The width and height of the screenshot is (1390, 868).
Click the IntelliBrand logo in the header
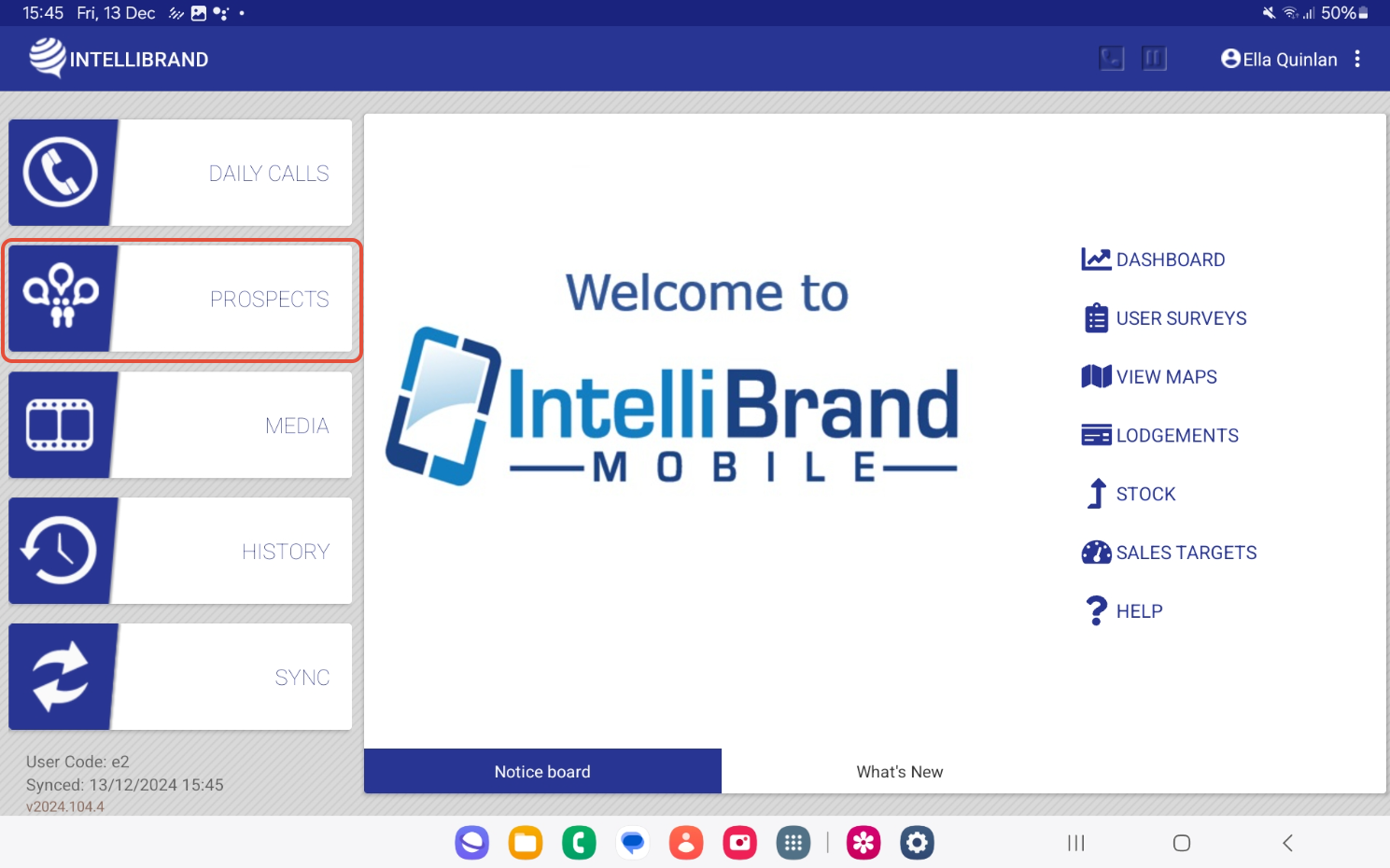(119, 59)
